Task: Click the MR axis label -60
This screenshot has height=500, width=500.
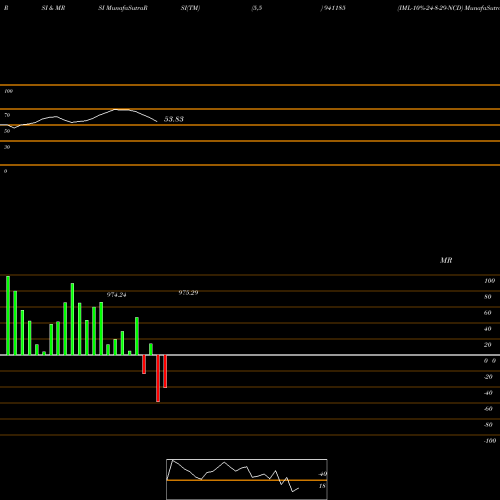Action: click(488, 409)
